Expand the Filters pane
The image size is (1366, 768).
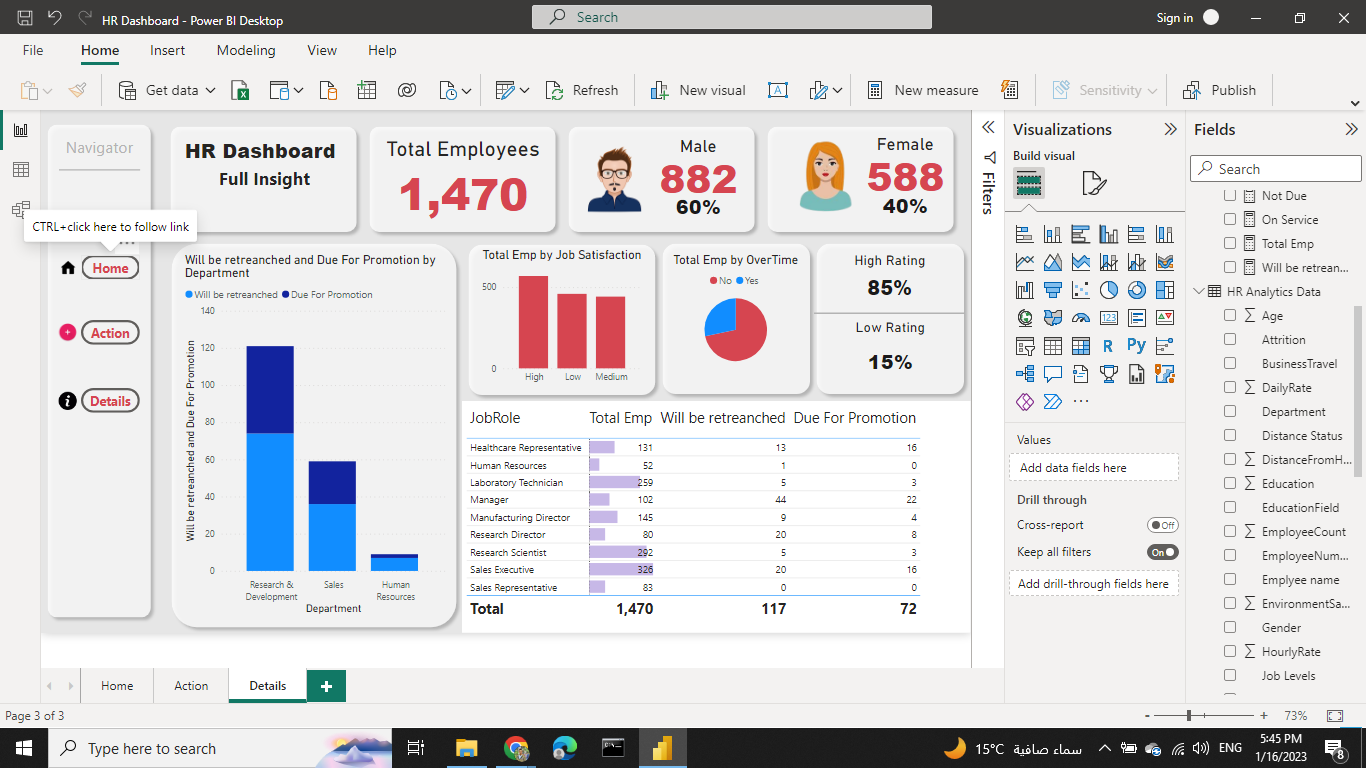(x=988, y=128)
